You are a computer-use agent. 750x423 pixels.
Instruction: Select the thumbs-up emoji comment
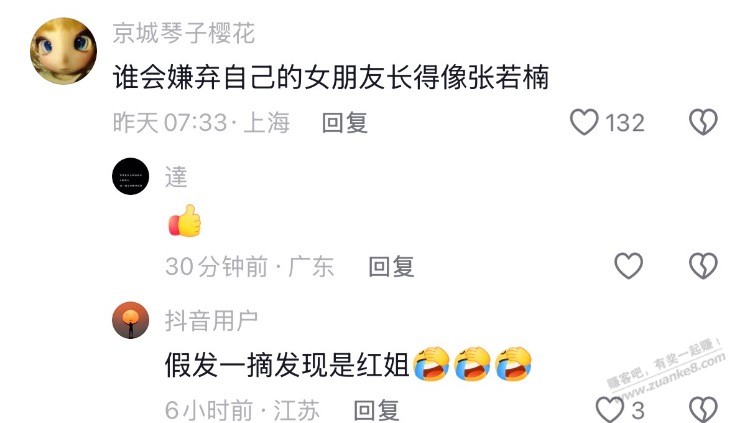click(x=185, y=221)
